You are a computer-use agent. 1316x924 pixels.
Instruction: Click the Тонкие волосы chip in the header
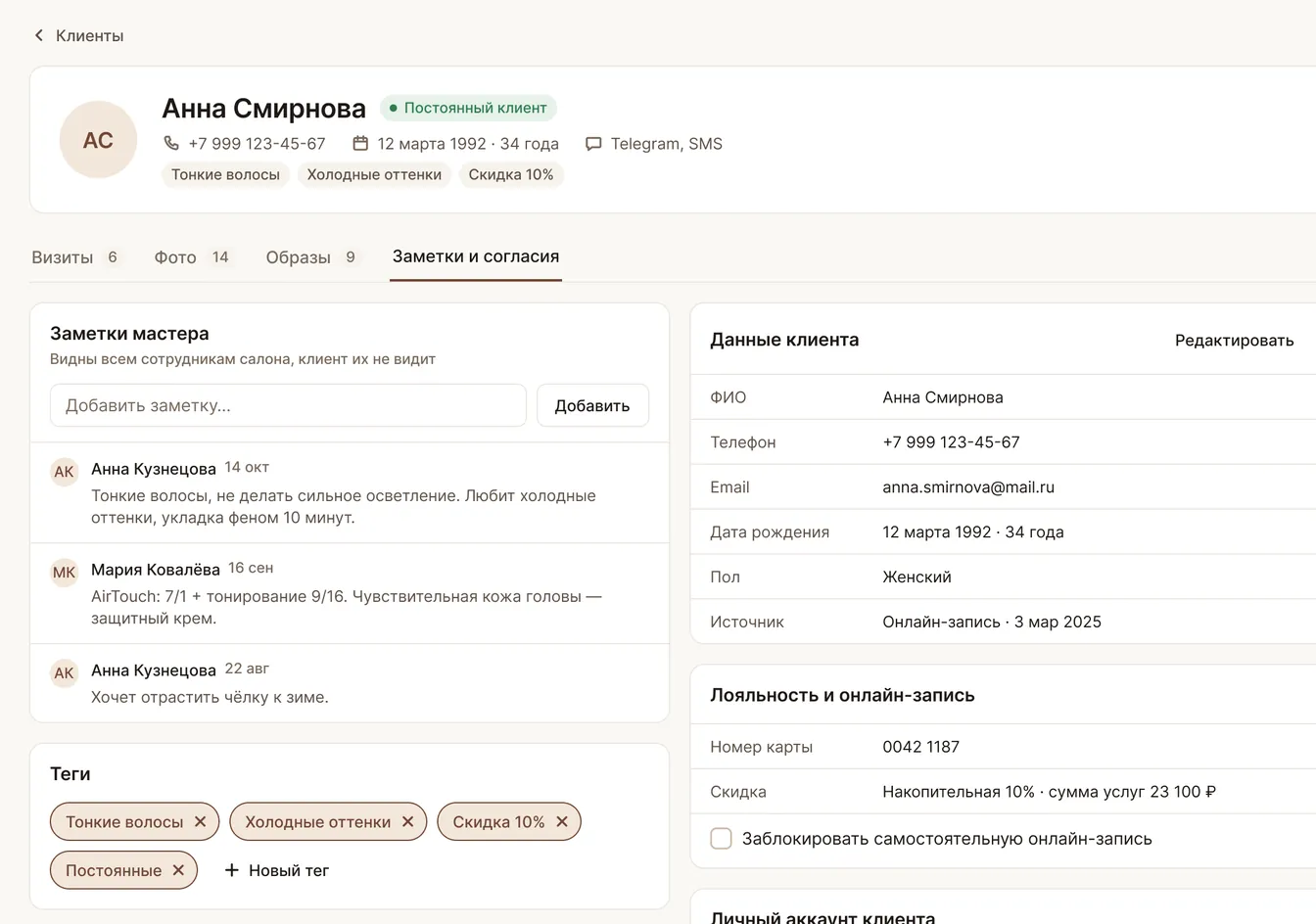pyautogui.click(x=225, y=175)
